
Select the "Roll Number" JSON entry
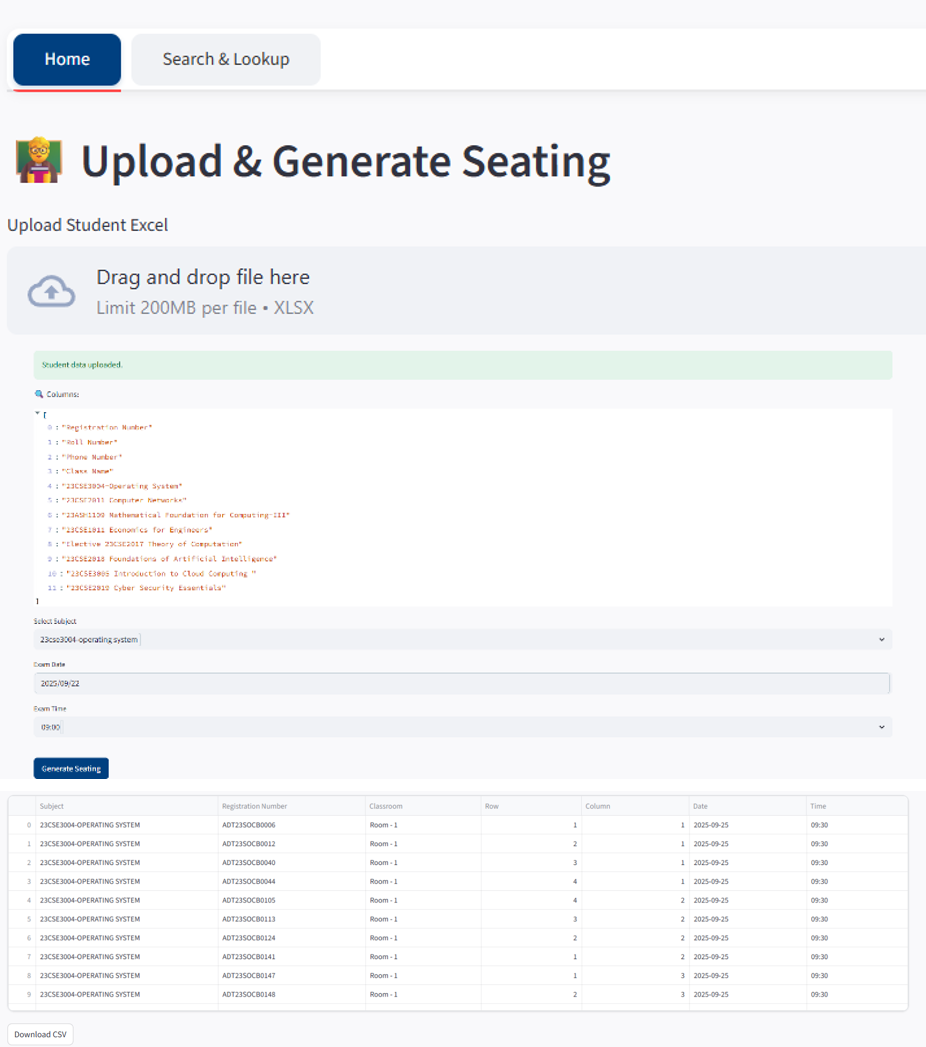89,442
